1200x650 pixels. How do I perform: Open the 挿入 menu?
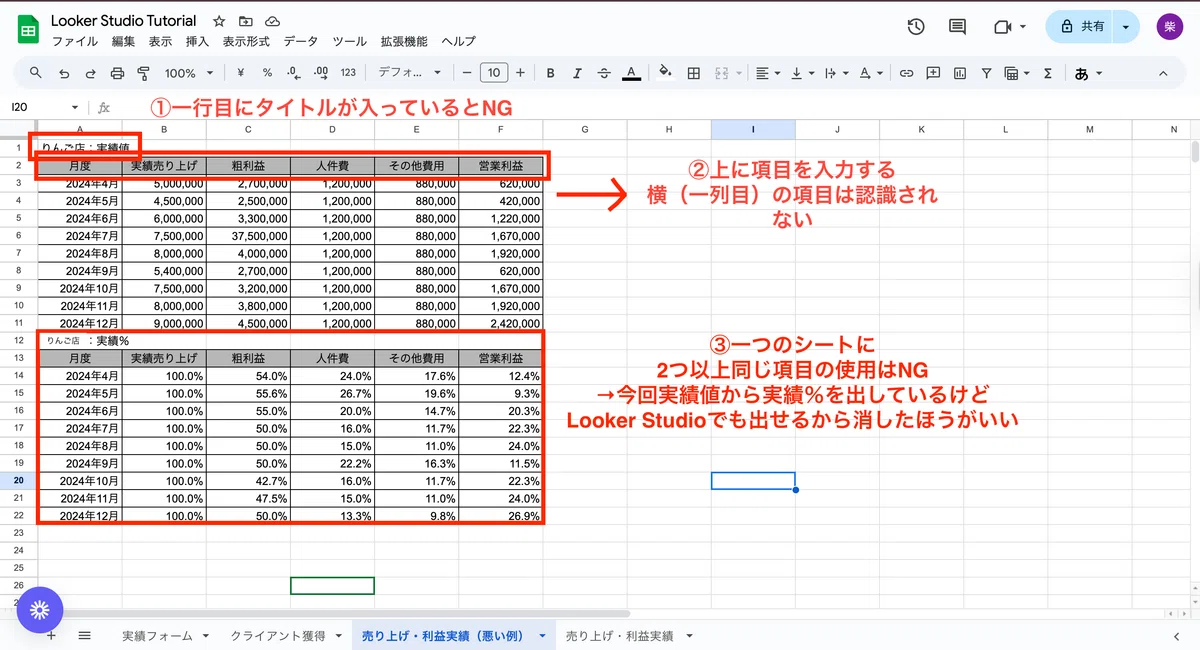pyautogui.click(x=198, y=42)
